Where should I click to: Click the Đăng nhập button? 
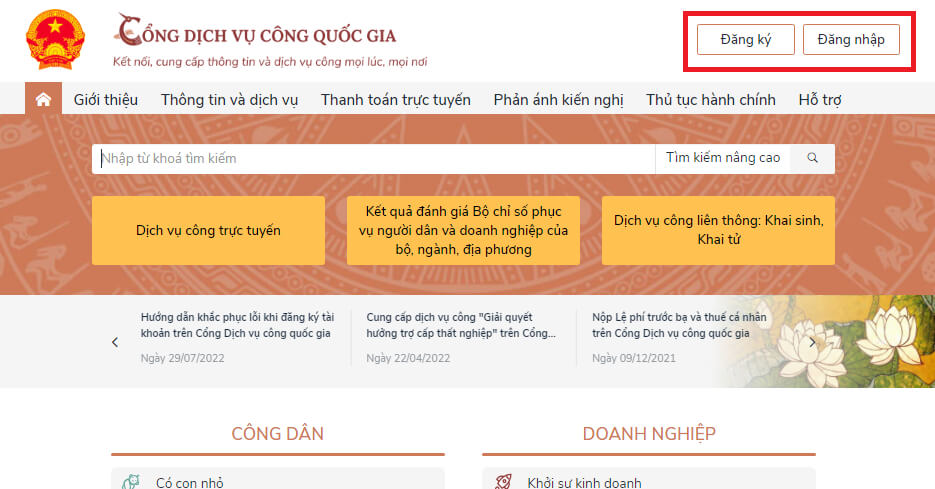point(851,39)
